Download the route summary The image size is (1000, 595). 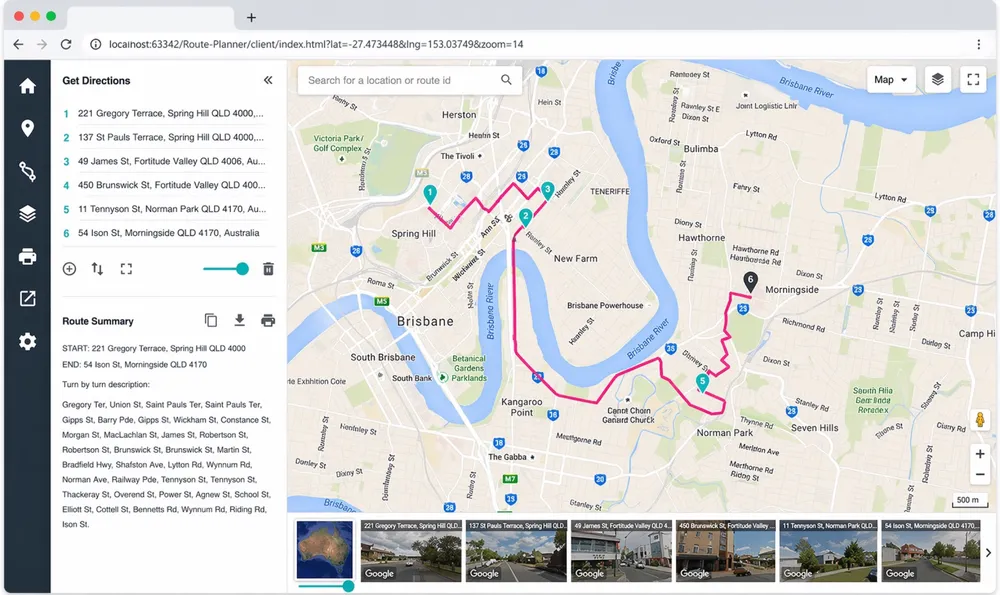pos(239,321)
